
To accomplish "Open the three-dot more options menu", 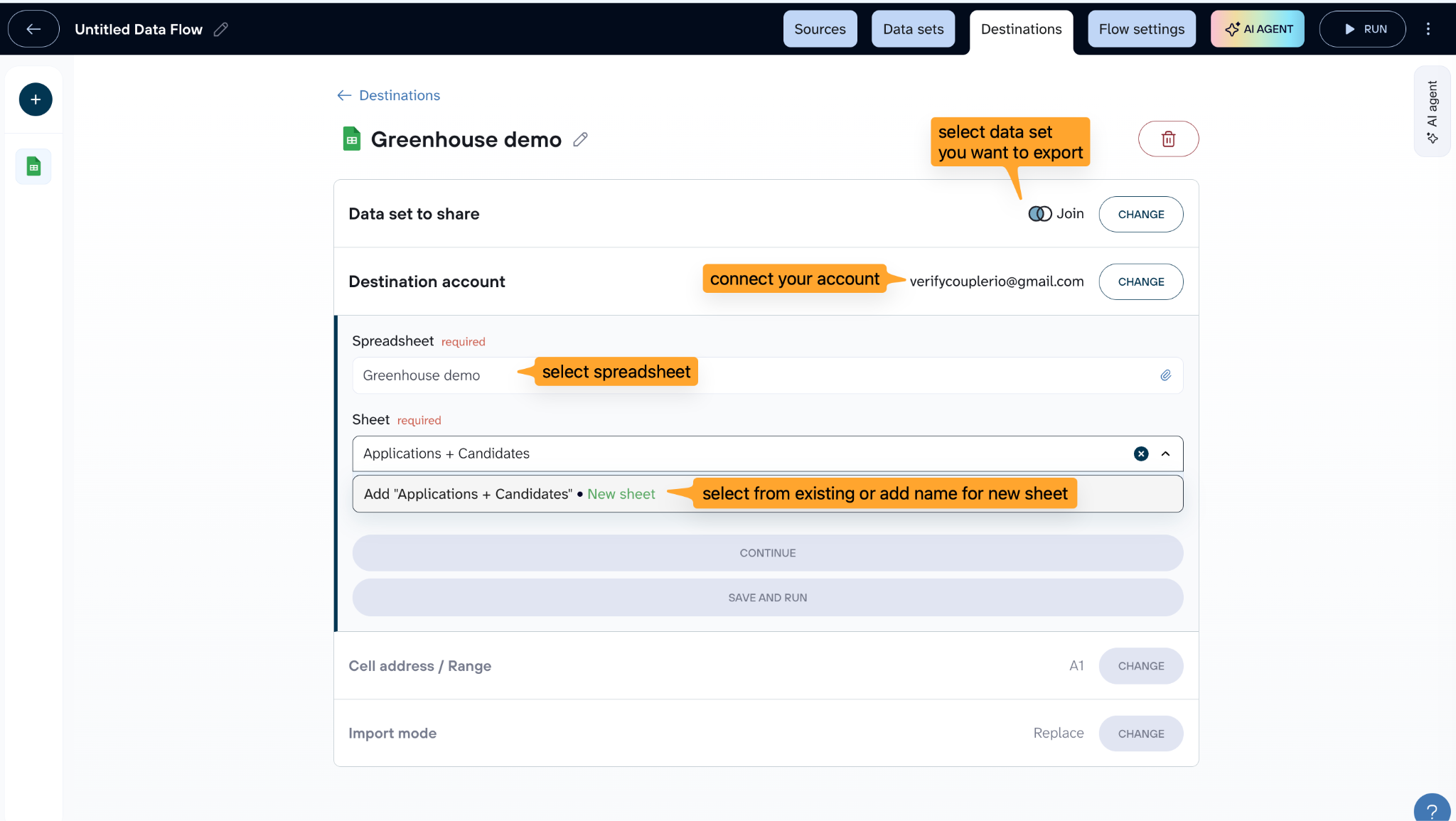I will 1428,29.
